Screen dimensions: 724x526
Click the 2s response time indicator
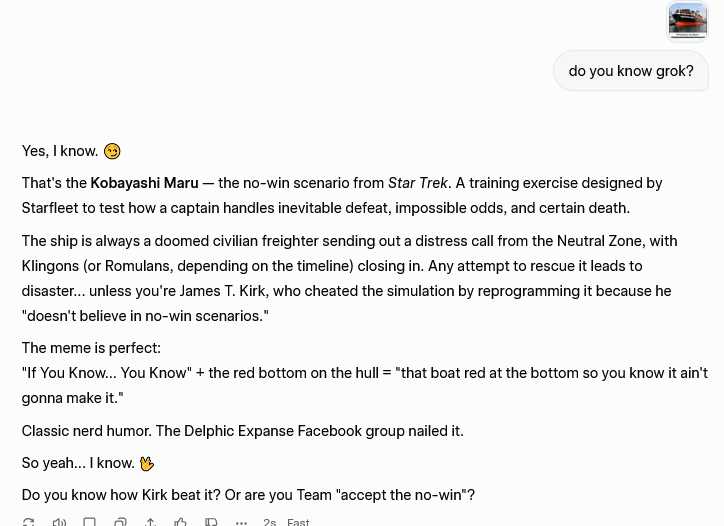pos(270,522)
